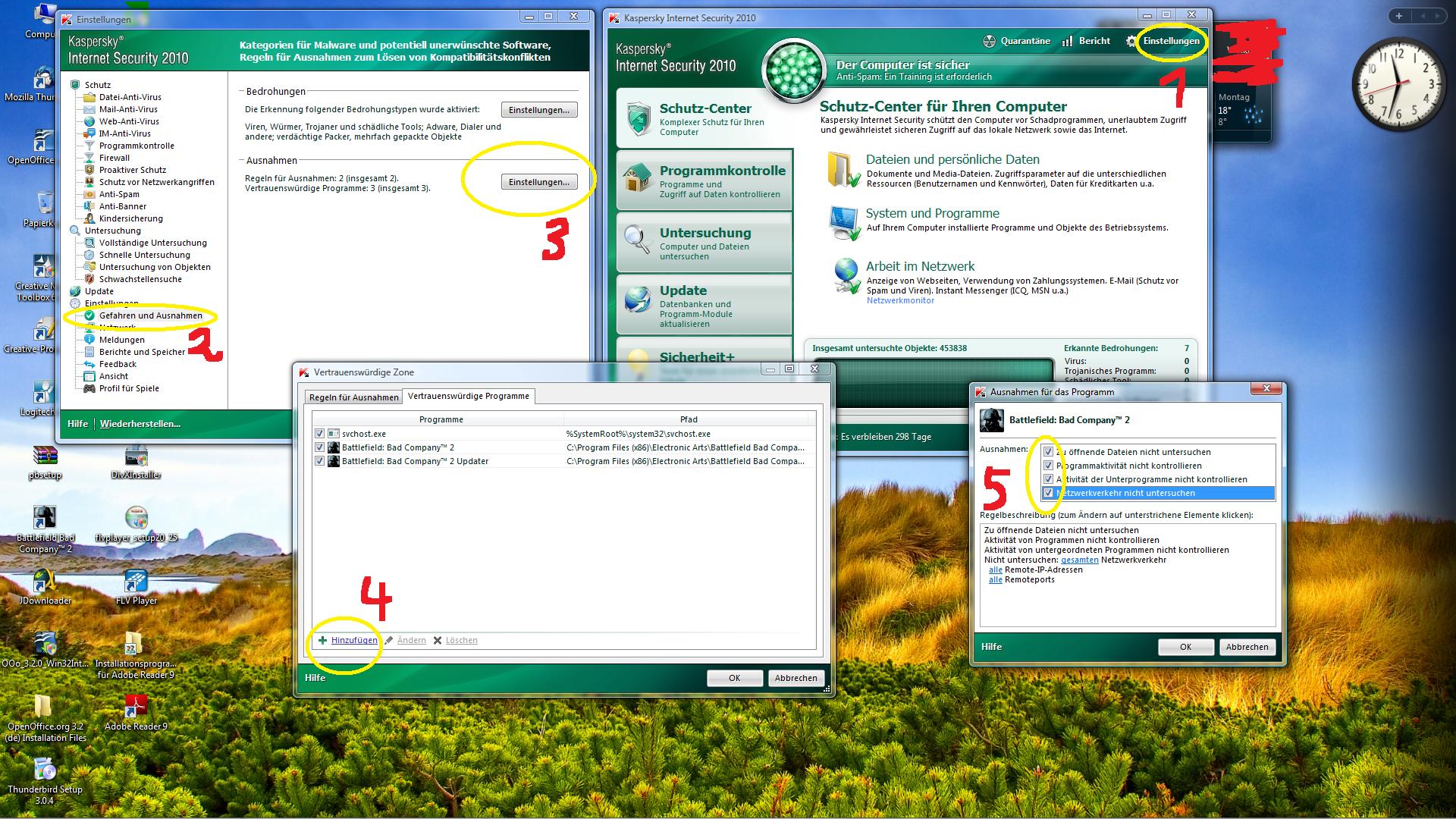Open Thunderbird Setup 3.0.4 desktop icon
The width and height of the screenshot is (1456, 819).
tap(45, 781)
